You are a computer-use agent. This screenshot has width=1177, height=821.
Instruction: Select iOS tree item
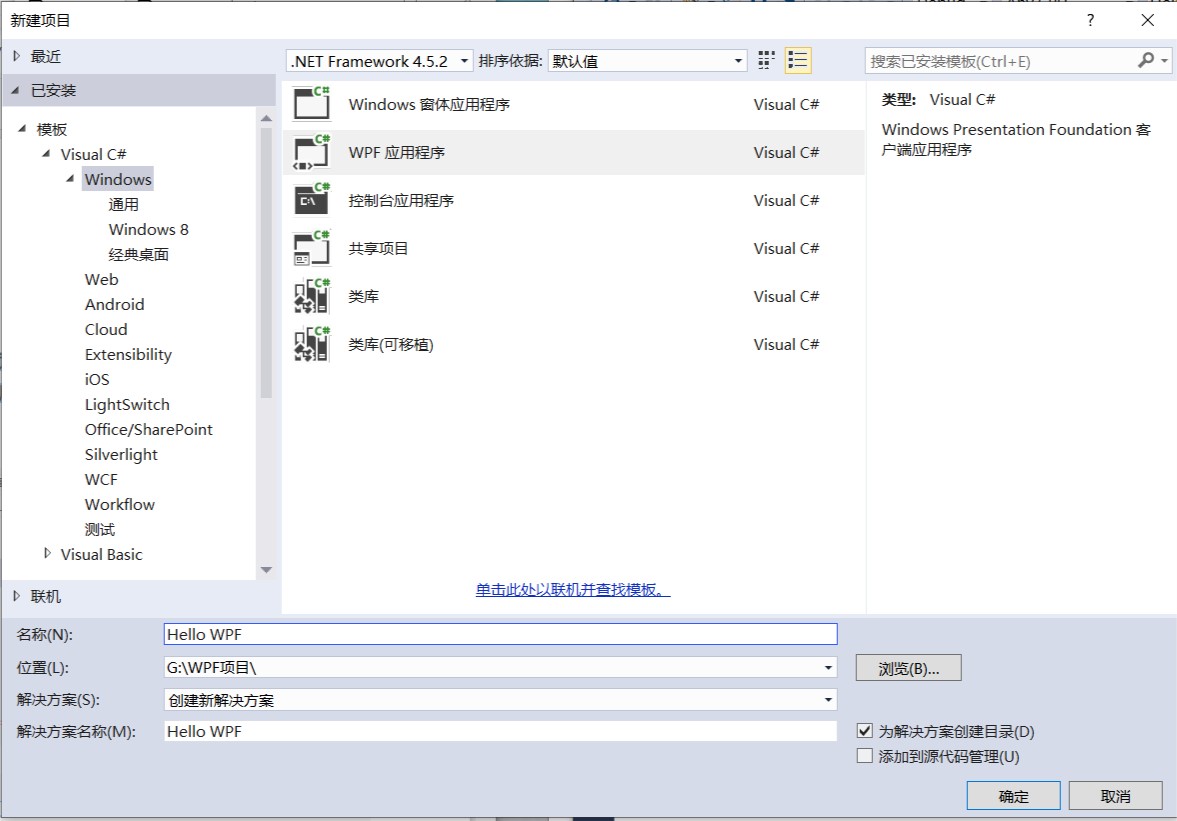click(97, 379)
